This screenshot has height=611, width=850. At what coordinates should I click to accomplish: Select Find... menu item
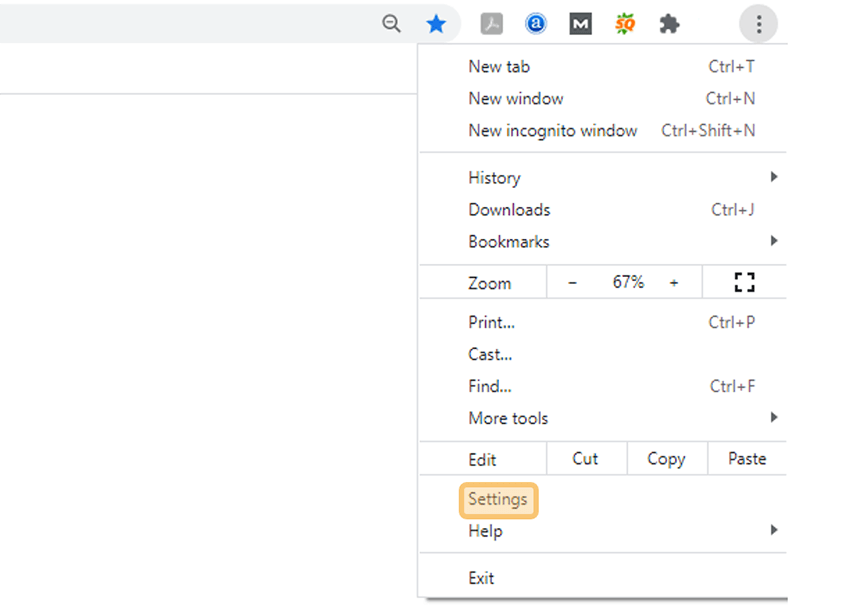click(x=603, y=386)
